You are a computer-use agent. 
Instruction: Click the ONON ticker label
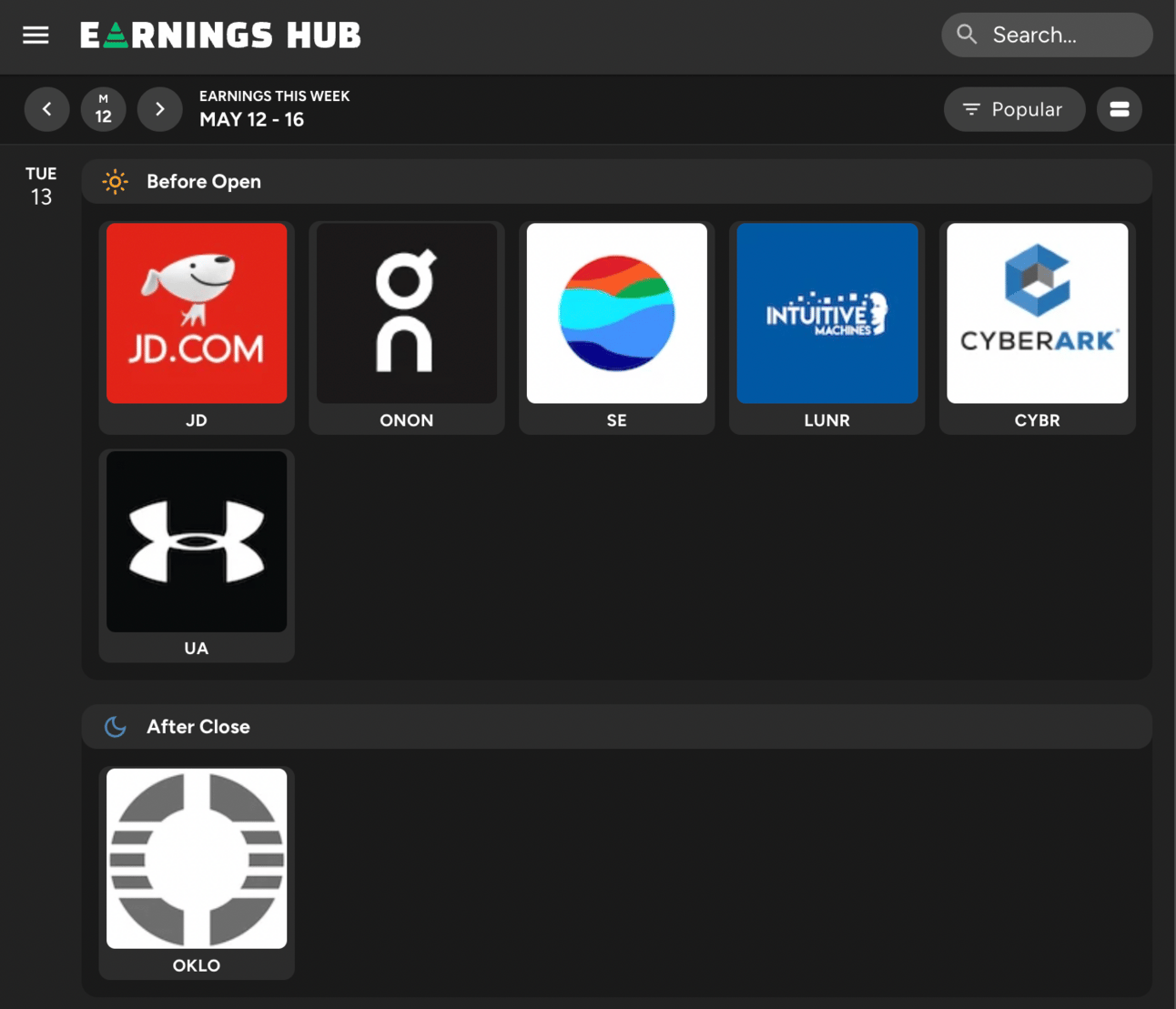point(407,420)
